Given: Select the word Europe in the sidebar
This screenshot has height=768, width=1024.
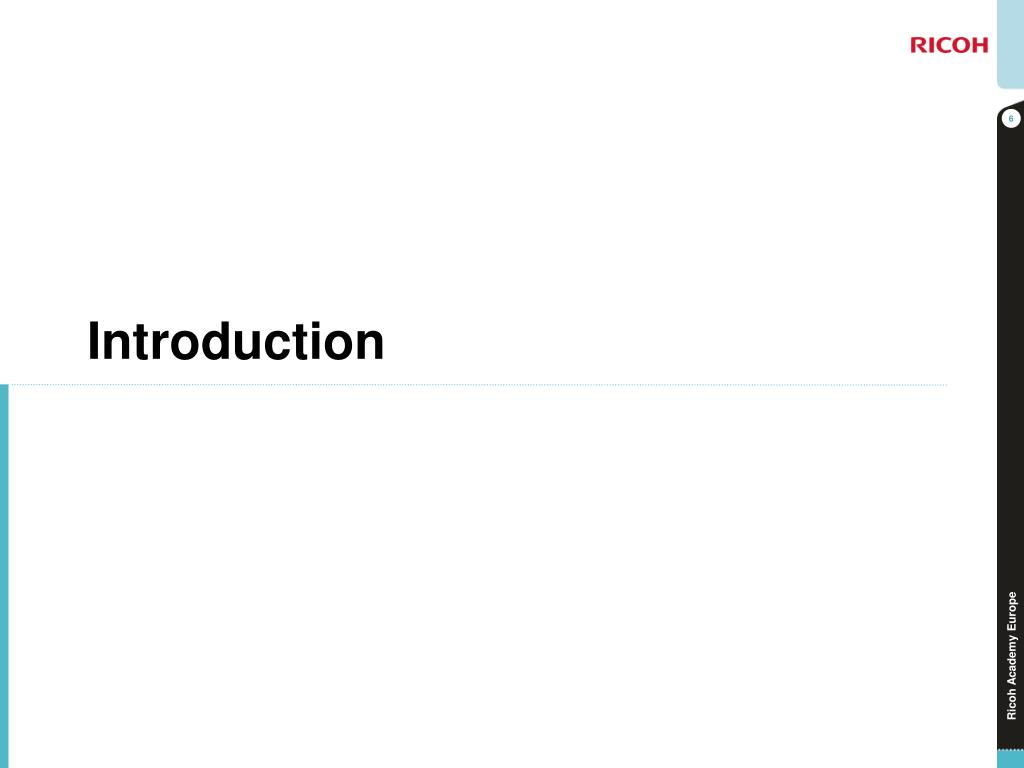Looking at the screenshot, I should coord(1012,611).
